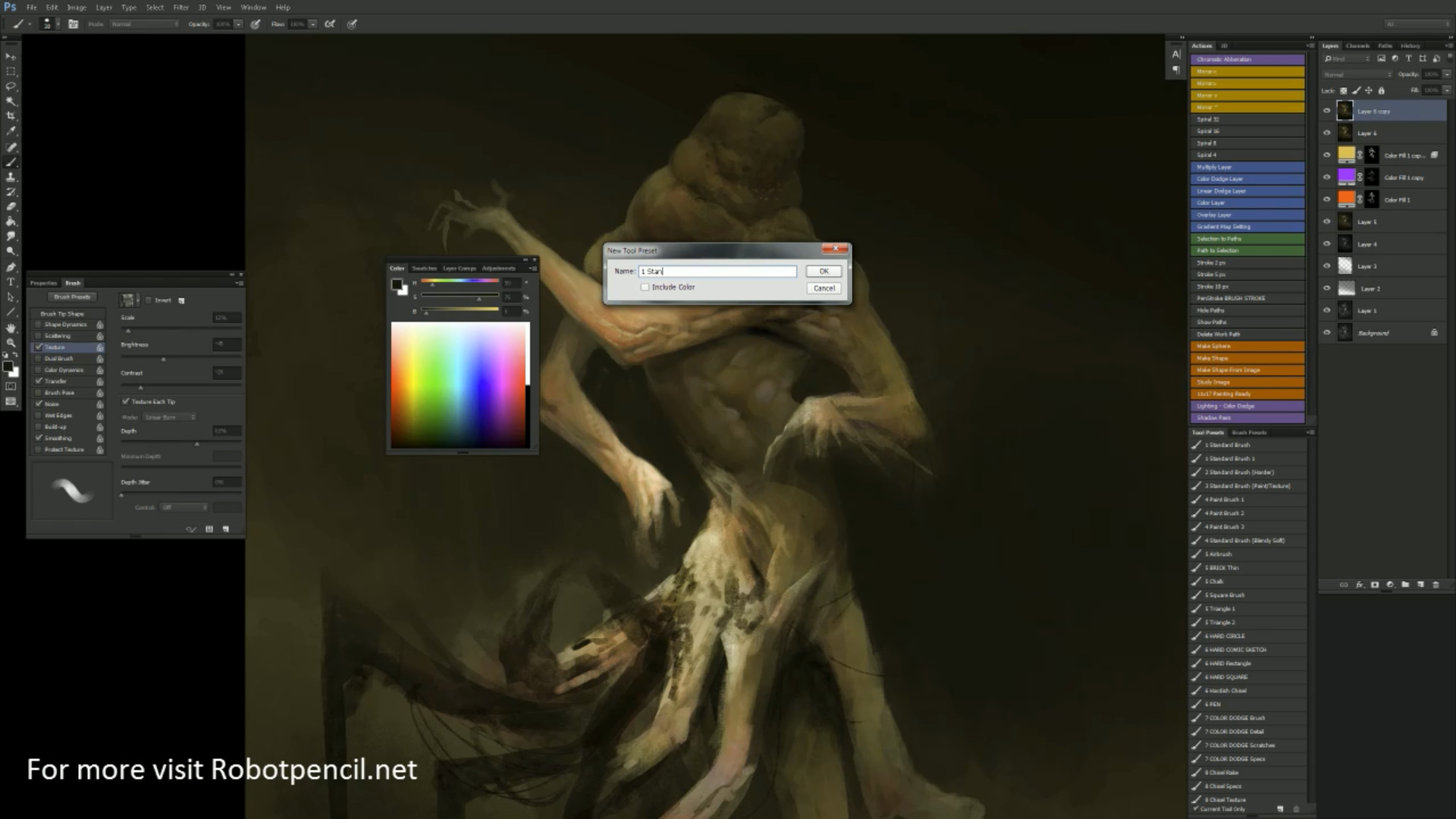Create new adjustment layer
This screenshot has height=819, width=1456.
[1390, 585]
